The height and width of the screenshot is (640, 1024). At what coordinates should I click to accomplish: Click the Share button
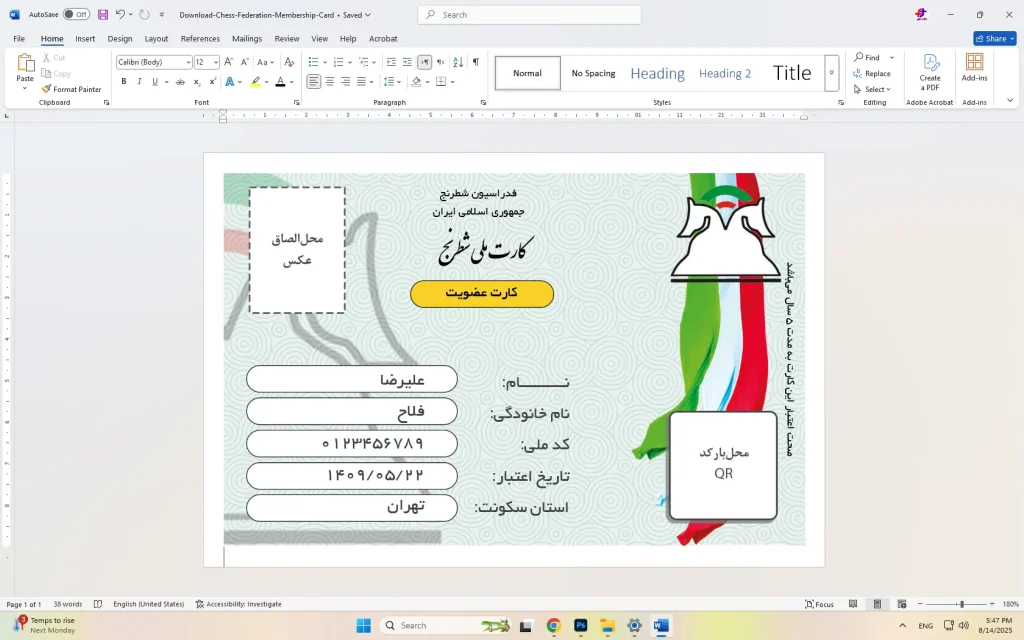995,39
